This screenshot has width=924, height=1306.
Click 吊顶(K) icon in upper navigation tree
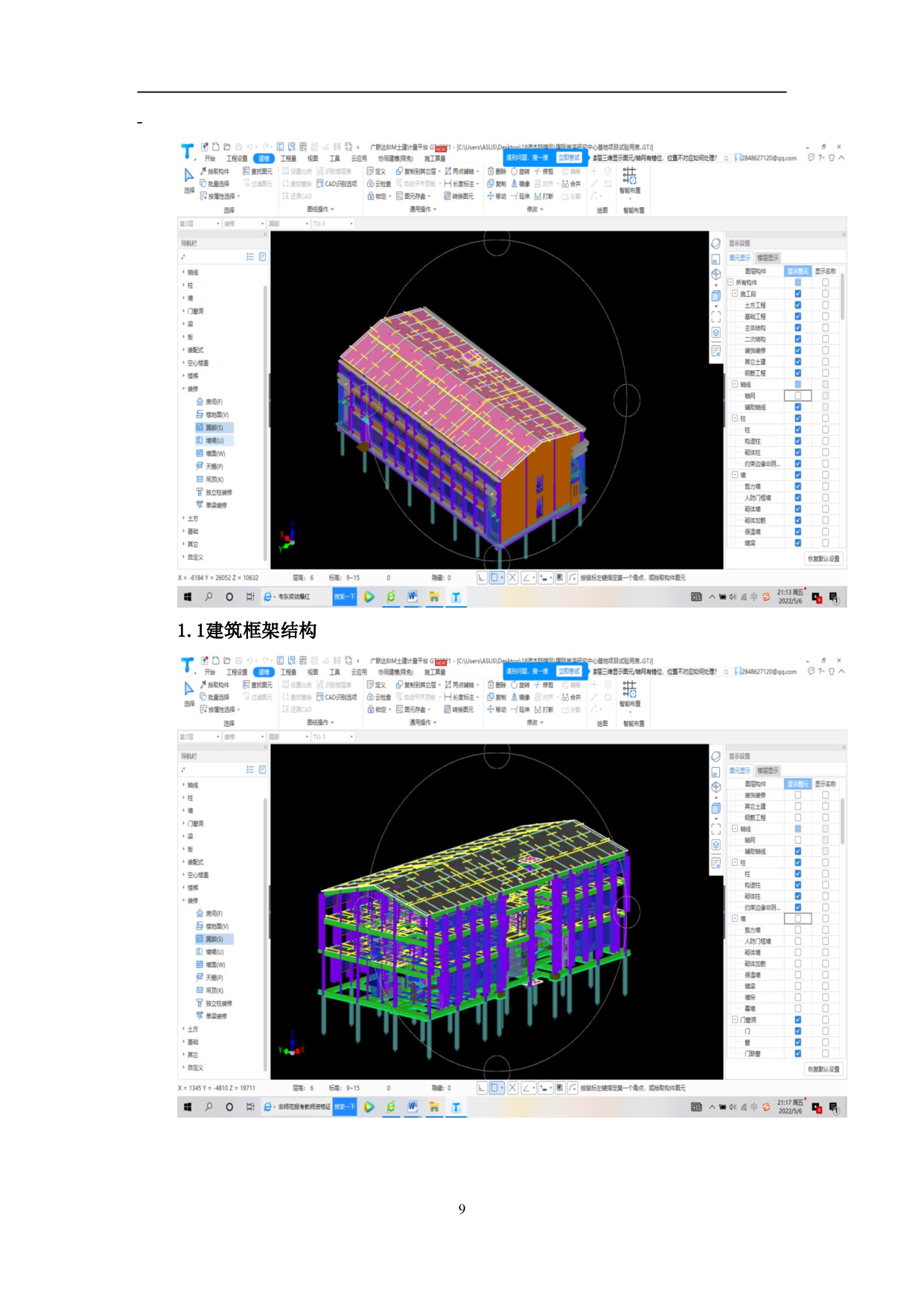[200, 480]
